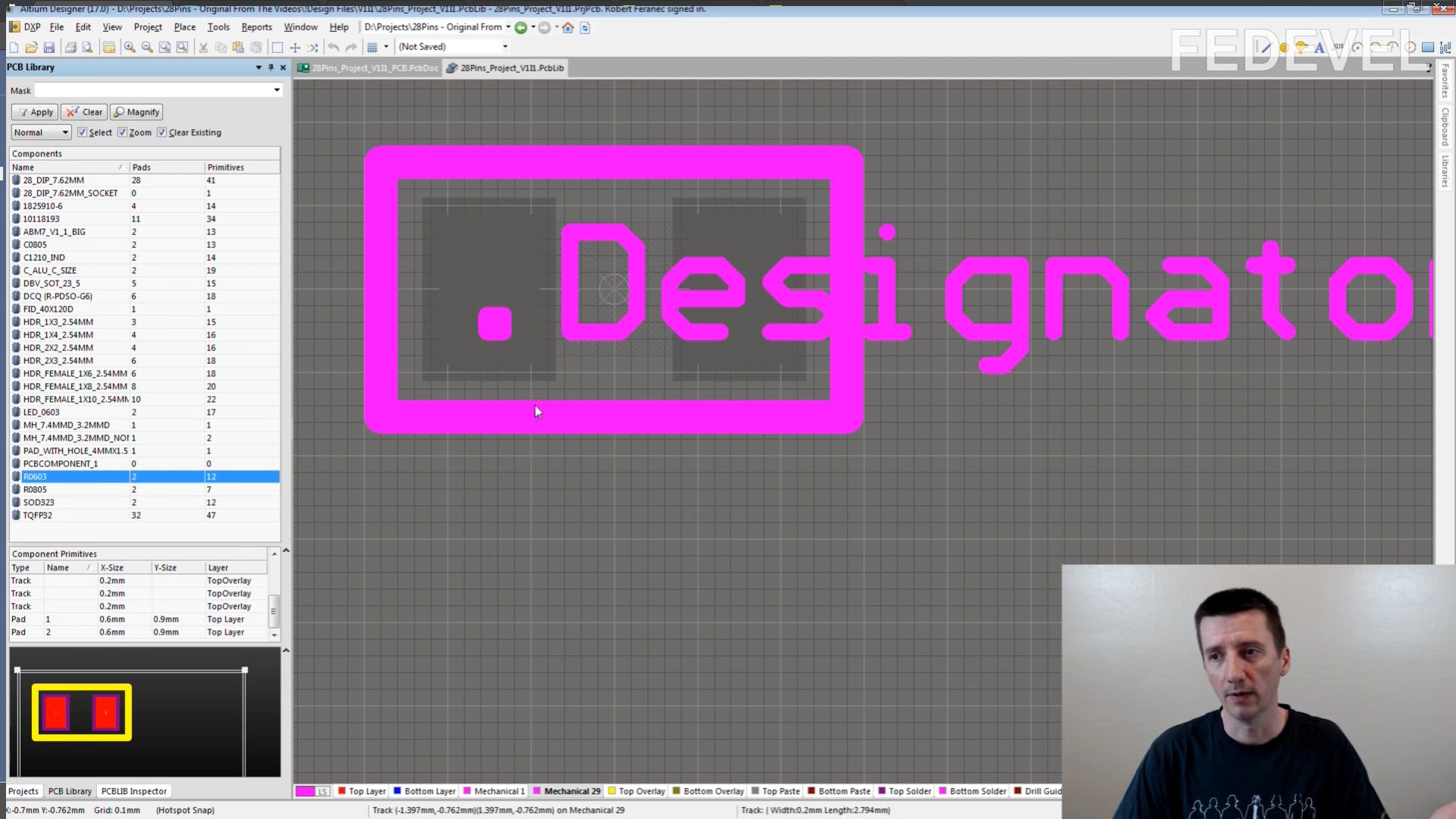Toggle the Select checkbox

click(82, 132)
